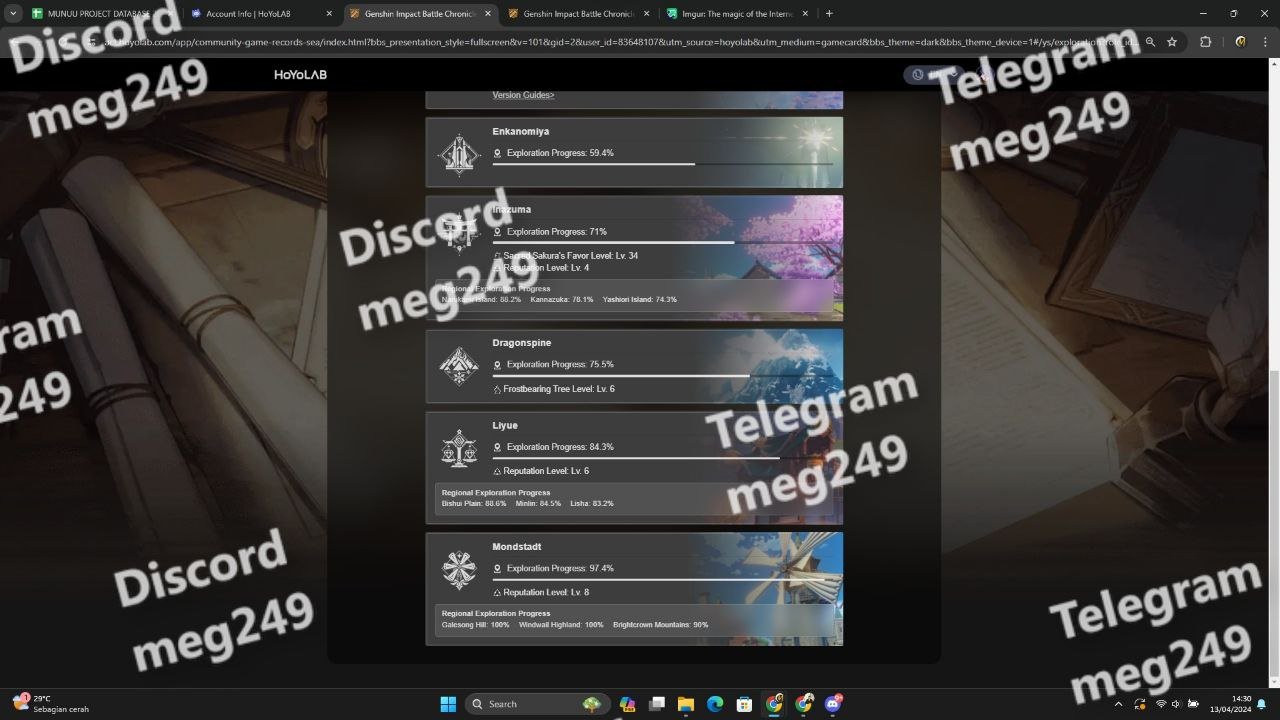Click Mondstadt Reputation Level icon
The image size is (1280, 720).
point(497,592)
